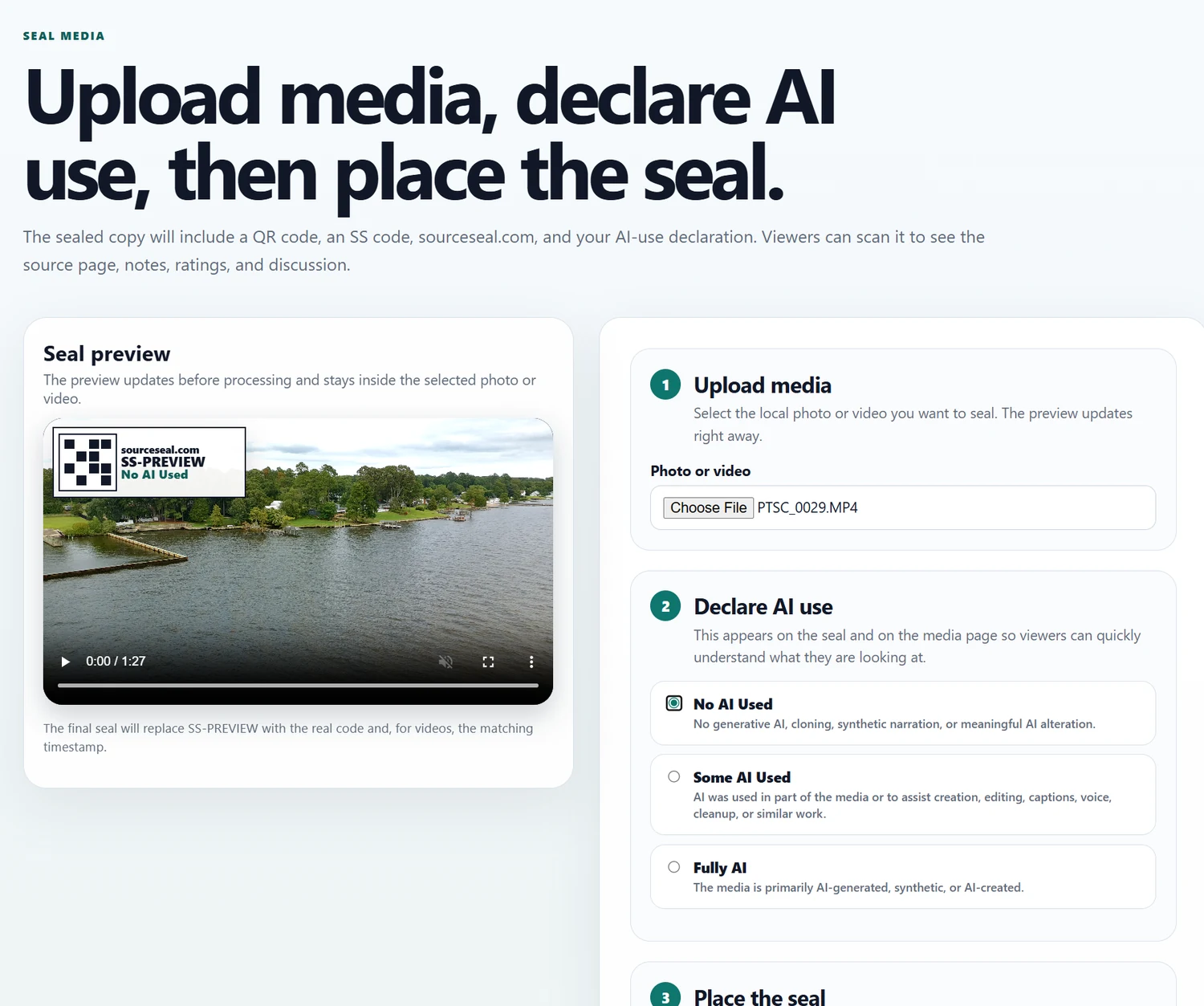
Task: Click the Seal preview heading
Action: (x=107, y=354)
